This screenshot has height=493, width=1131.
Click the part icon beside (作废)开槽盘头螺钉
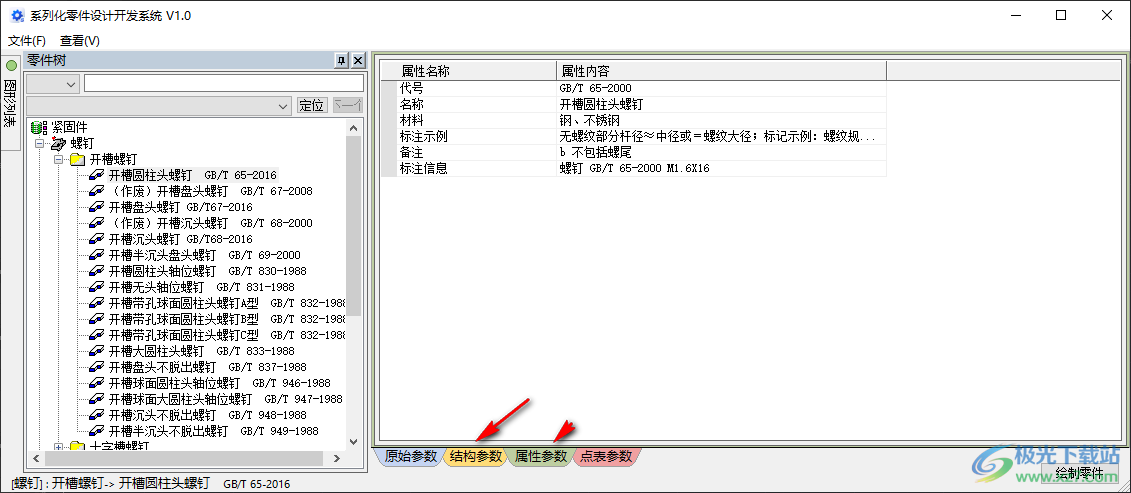pyautogui.click(x=97, y=191)
